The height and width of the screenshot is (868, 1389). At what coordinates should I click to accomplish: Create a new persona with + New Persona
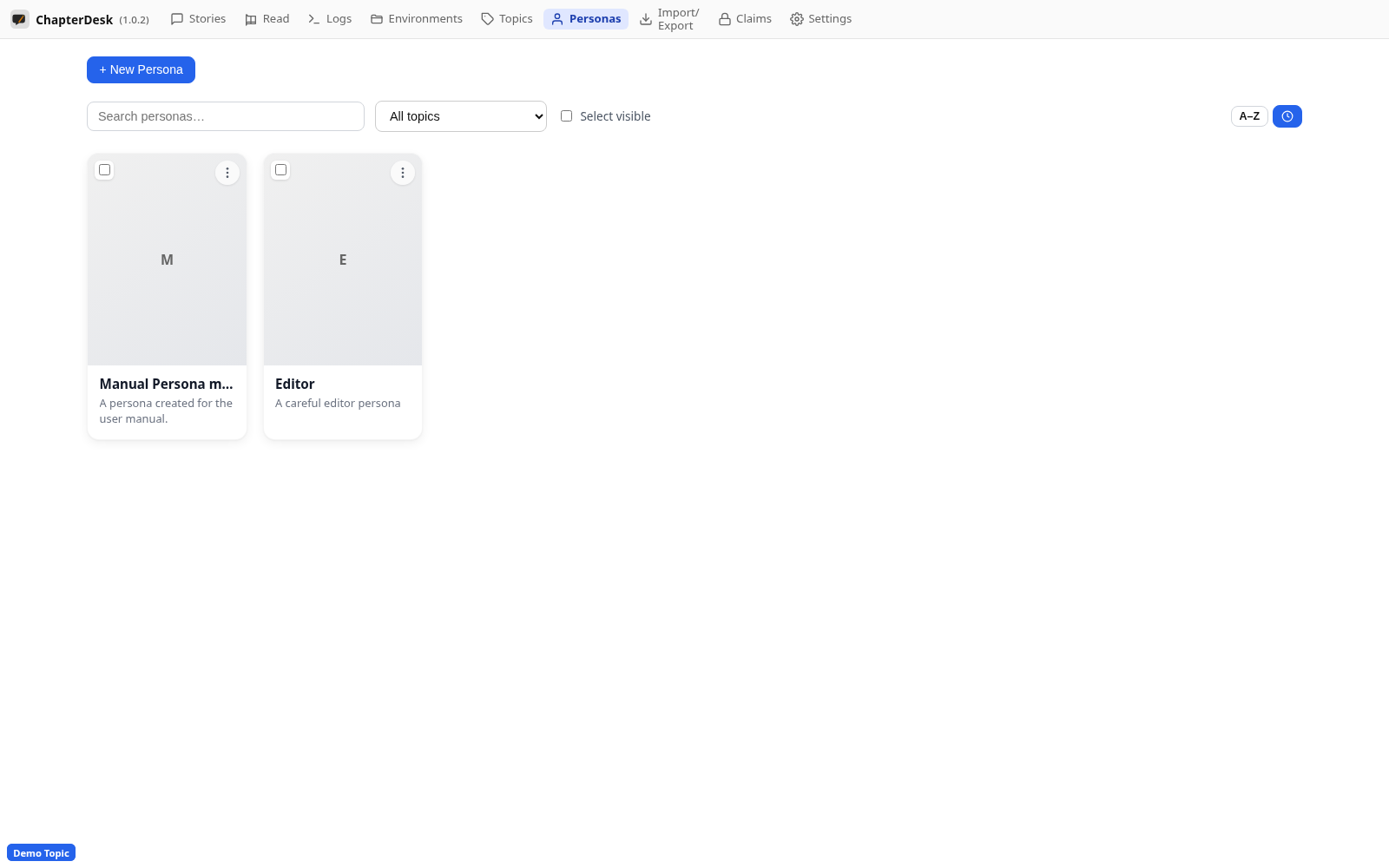tap(141, 69)
